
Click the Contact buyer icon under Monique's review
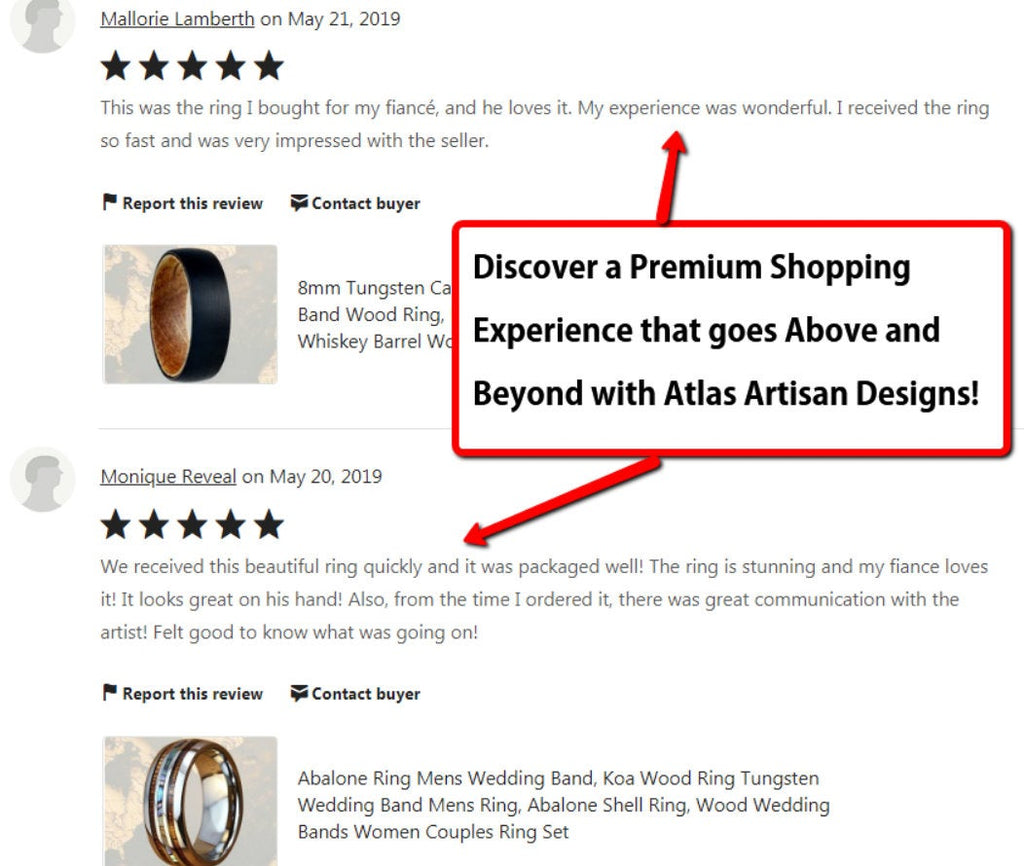(x=299, y=693)
